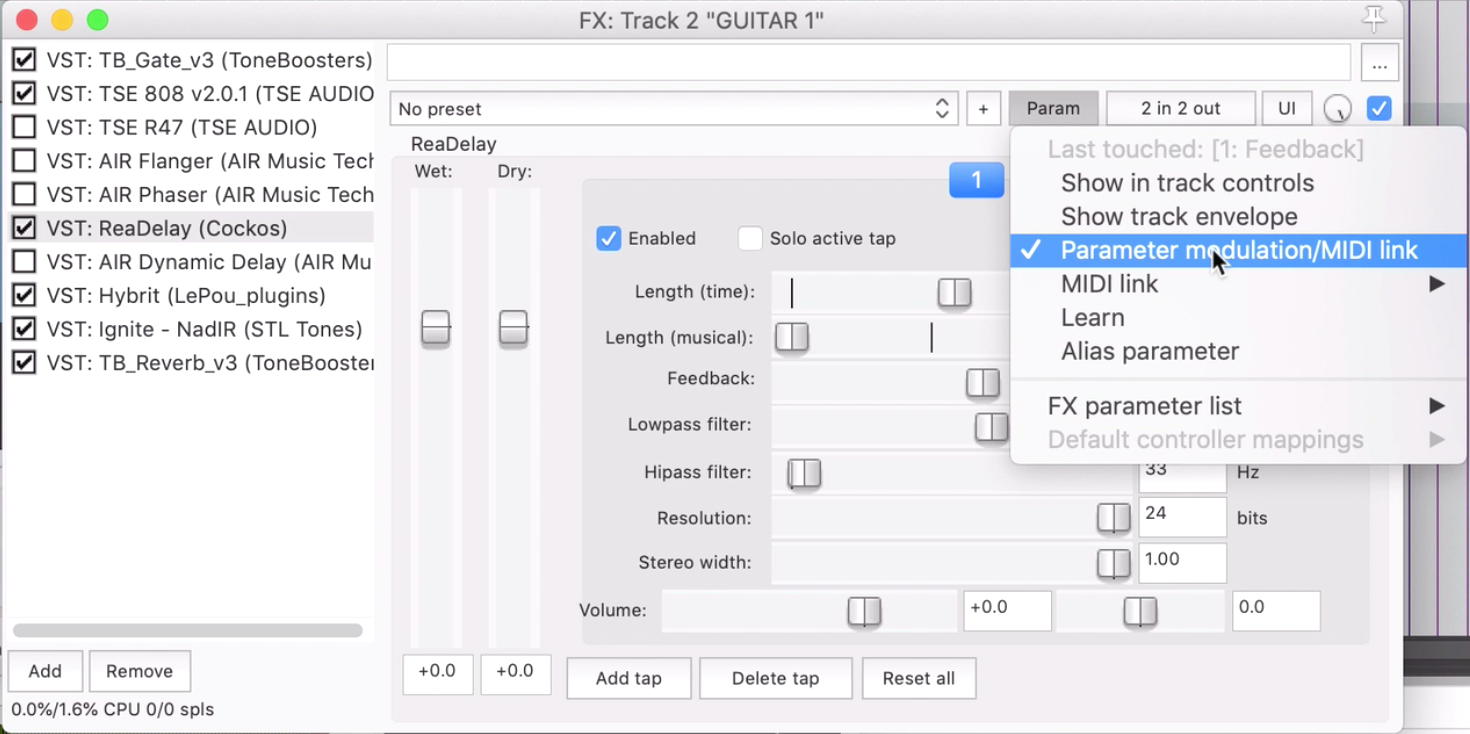
Task: Switch ReaDelay to its UI view
Action: point(1287,108)
